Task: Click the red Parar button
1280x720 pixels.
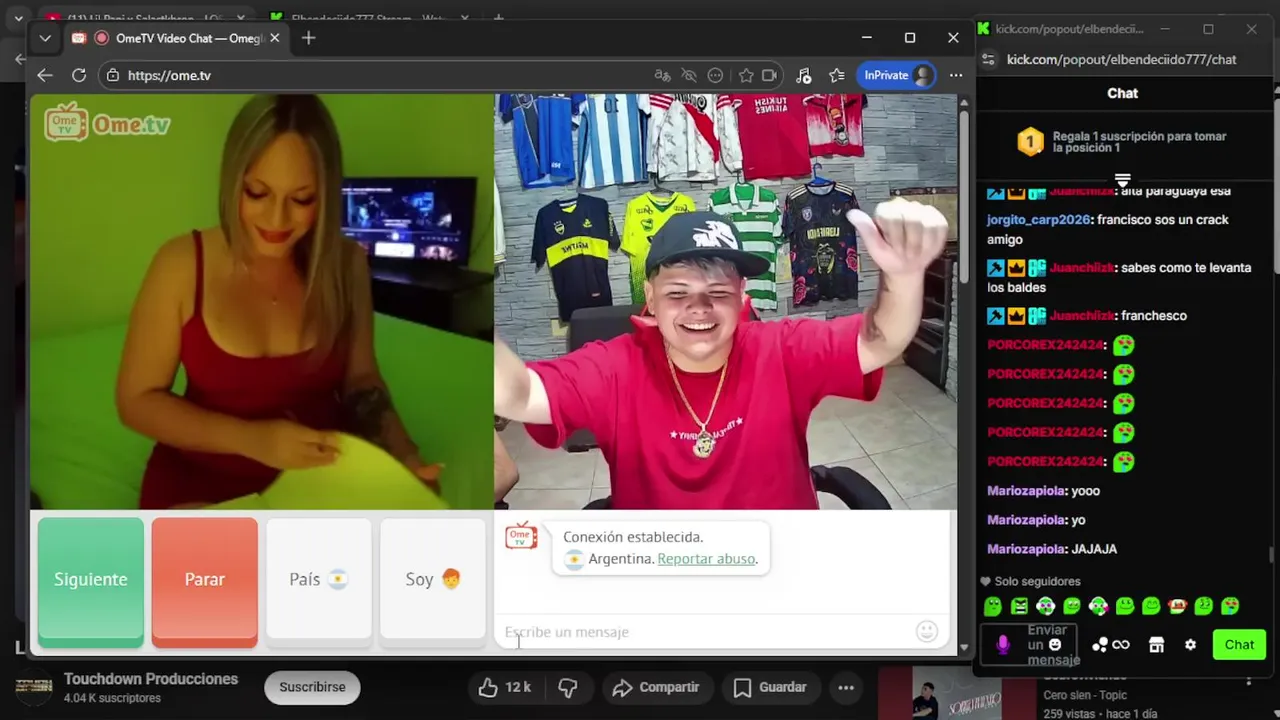Action: coord(205,580)
